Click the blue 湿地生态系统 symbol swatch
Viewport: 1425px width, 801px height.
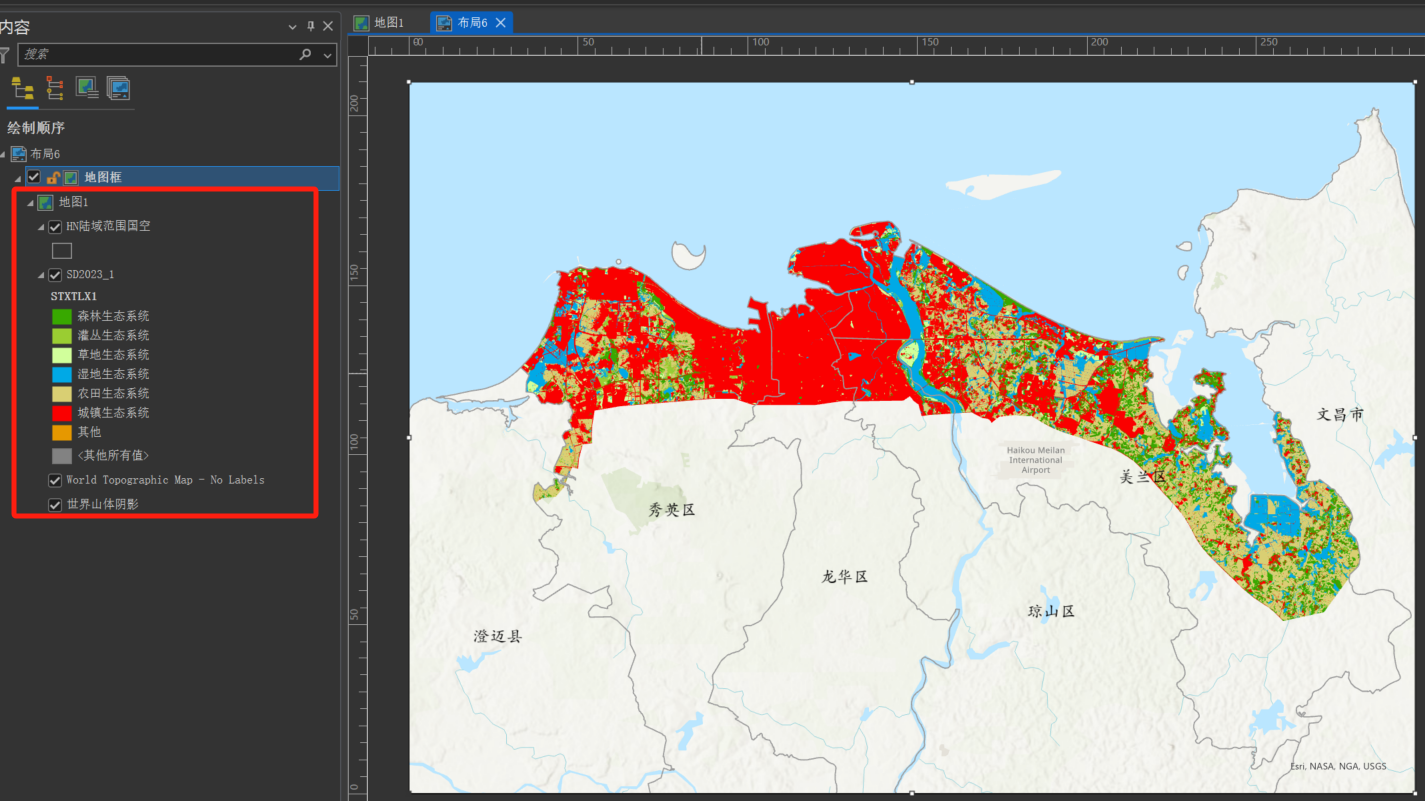pyautogui.click(x=62, y=374)
